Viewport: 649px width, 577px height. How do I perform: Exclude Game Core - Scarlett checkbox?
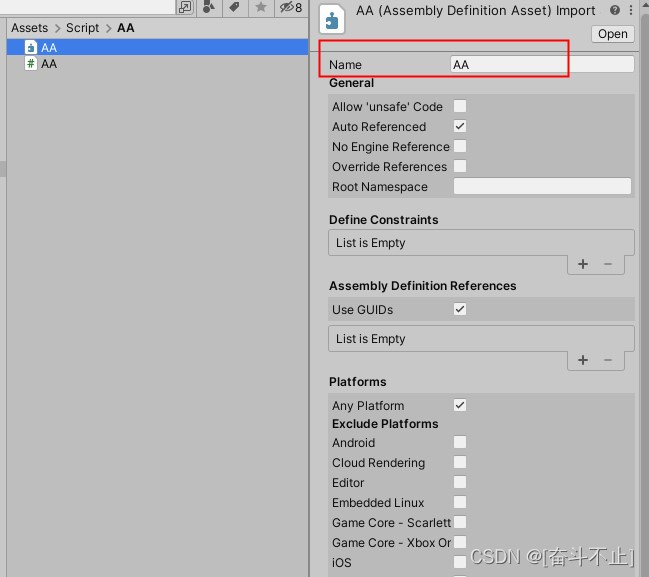point(460,522)
